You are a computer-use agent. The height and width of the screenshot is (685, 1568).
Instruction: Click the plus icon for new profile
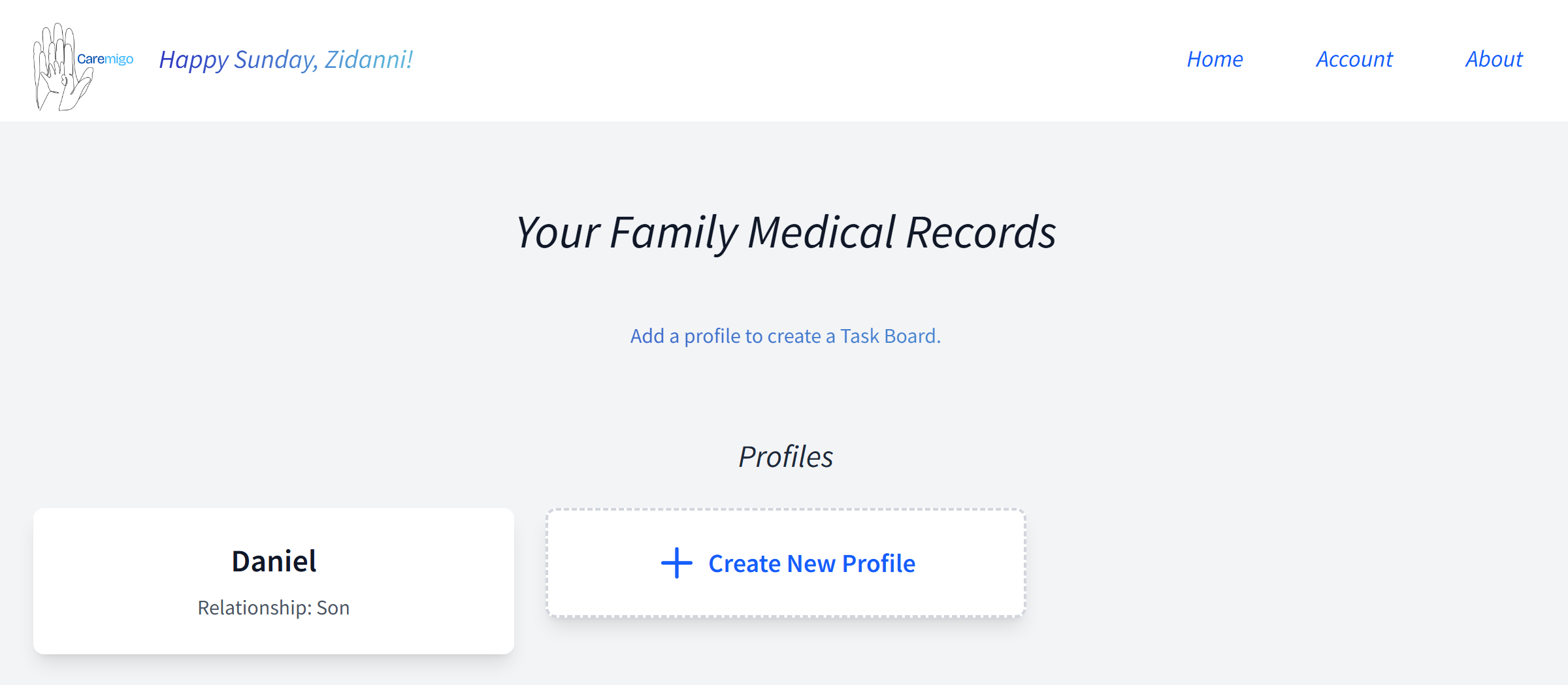pyautogui.click(x=676, y=563)
